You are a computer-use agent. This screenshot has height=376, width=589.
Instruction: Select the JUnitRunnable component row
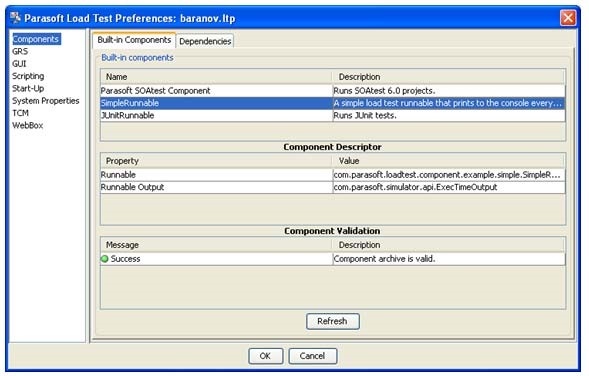pos(333,115)
